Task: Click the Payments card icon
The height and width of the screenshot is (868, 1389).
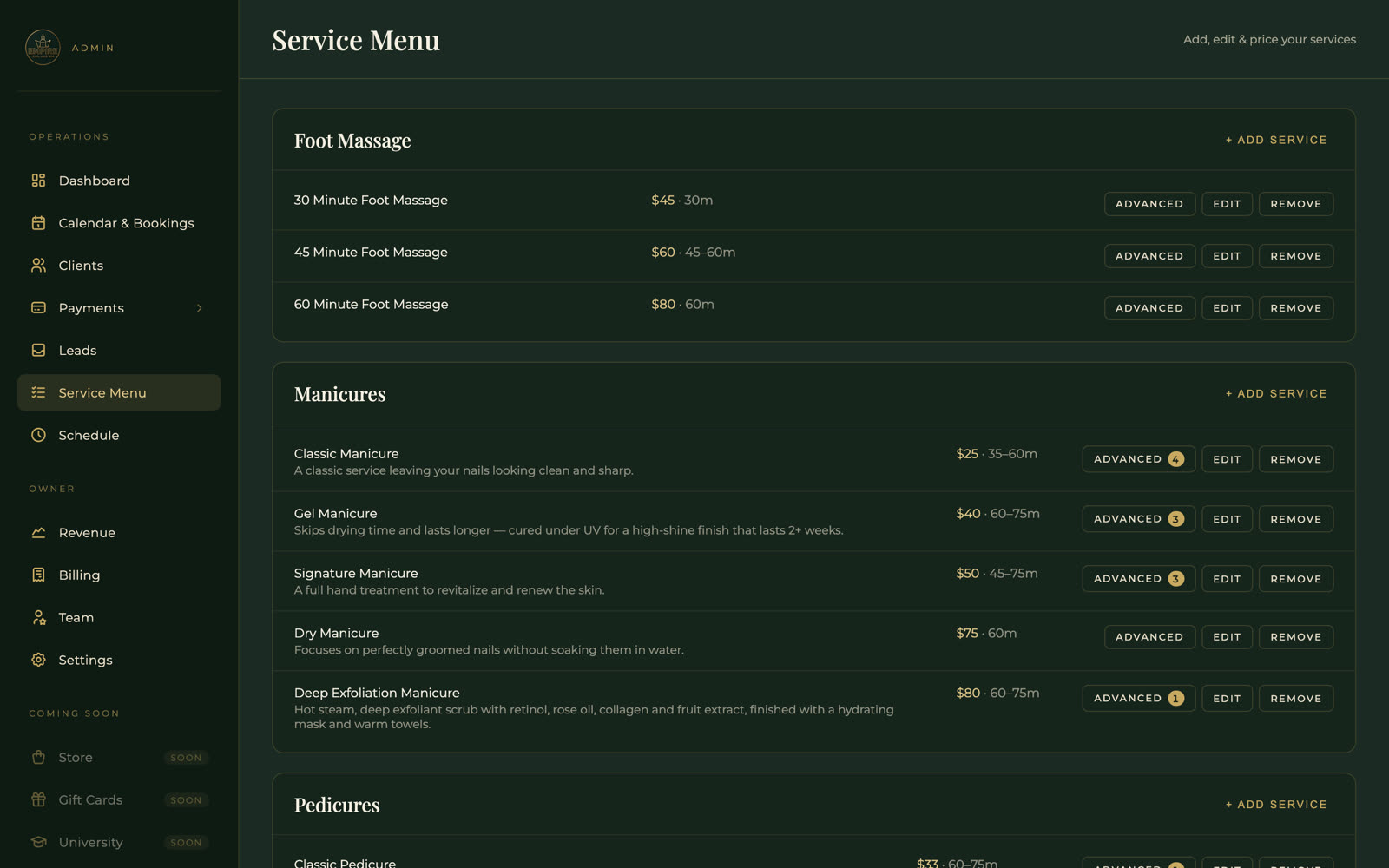Action: click(38, 308)
